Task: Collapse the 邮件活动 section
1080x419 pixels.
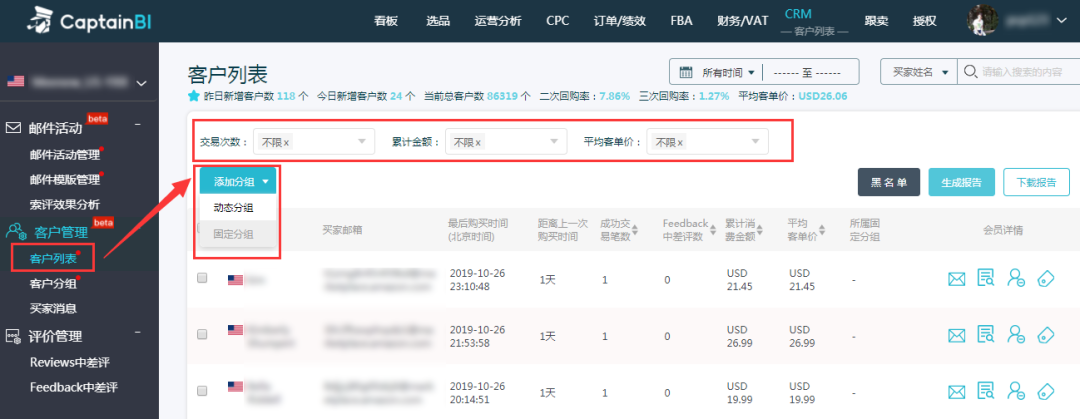Action: tap(138, 125)
